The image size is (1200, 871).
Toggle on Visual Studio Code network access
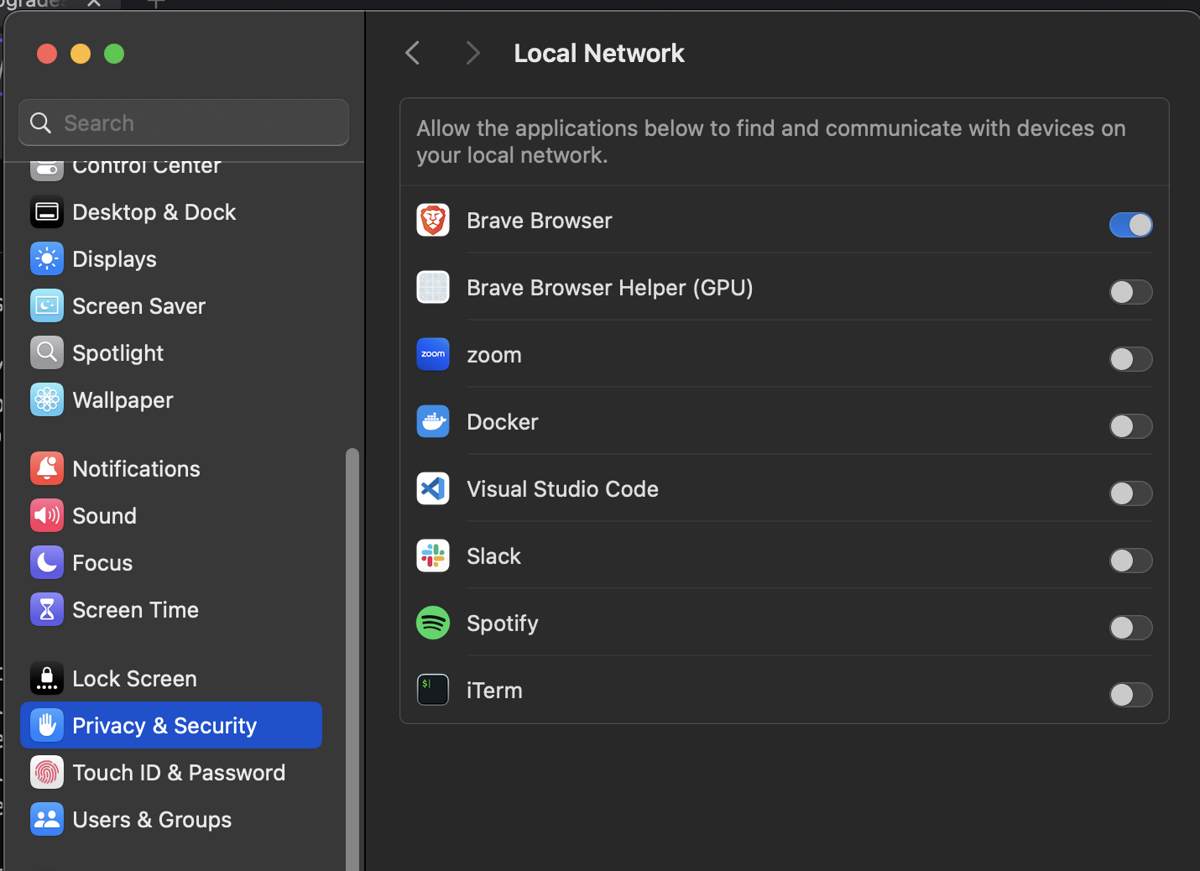(x=1131, y=493)
